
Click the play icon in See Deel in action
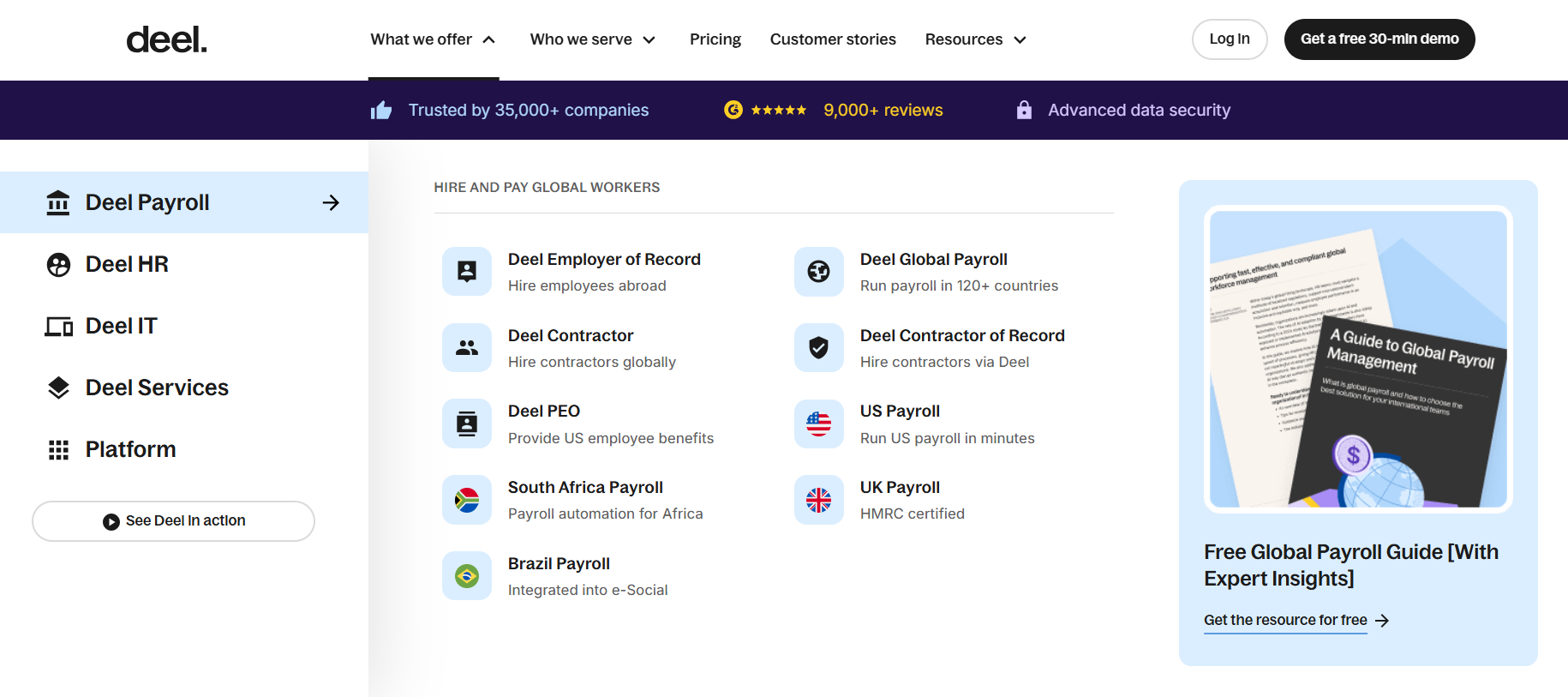pyautogui.click(x=111, y=521)
